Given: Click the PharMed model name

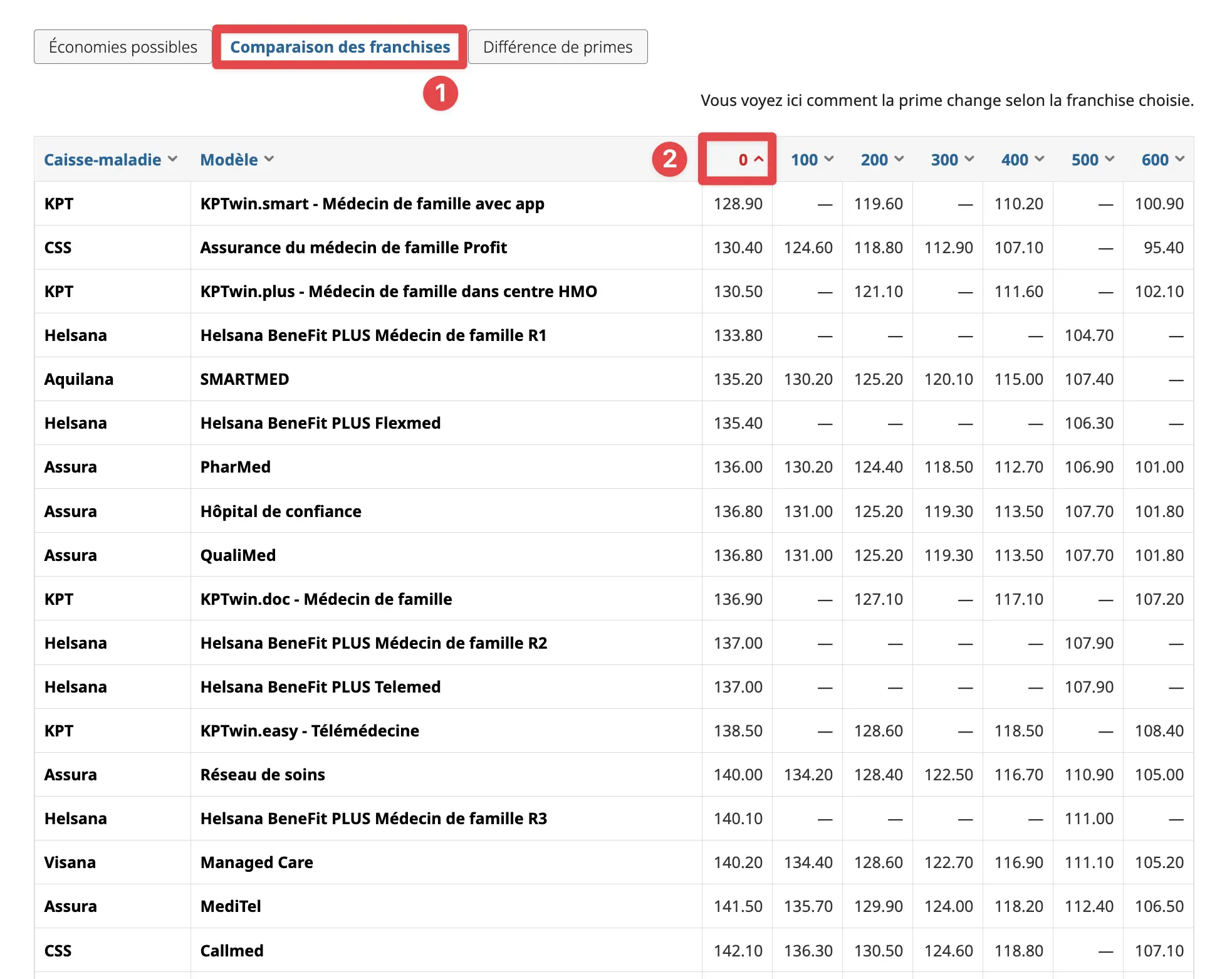Looking at the screenshot, I should pyautogui.click(x=235, y=467).
